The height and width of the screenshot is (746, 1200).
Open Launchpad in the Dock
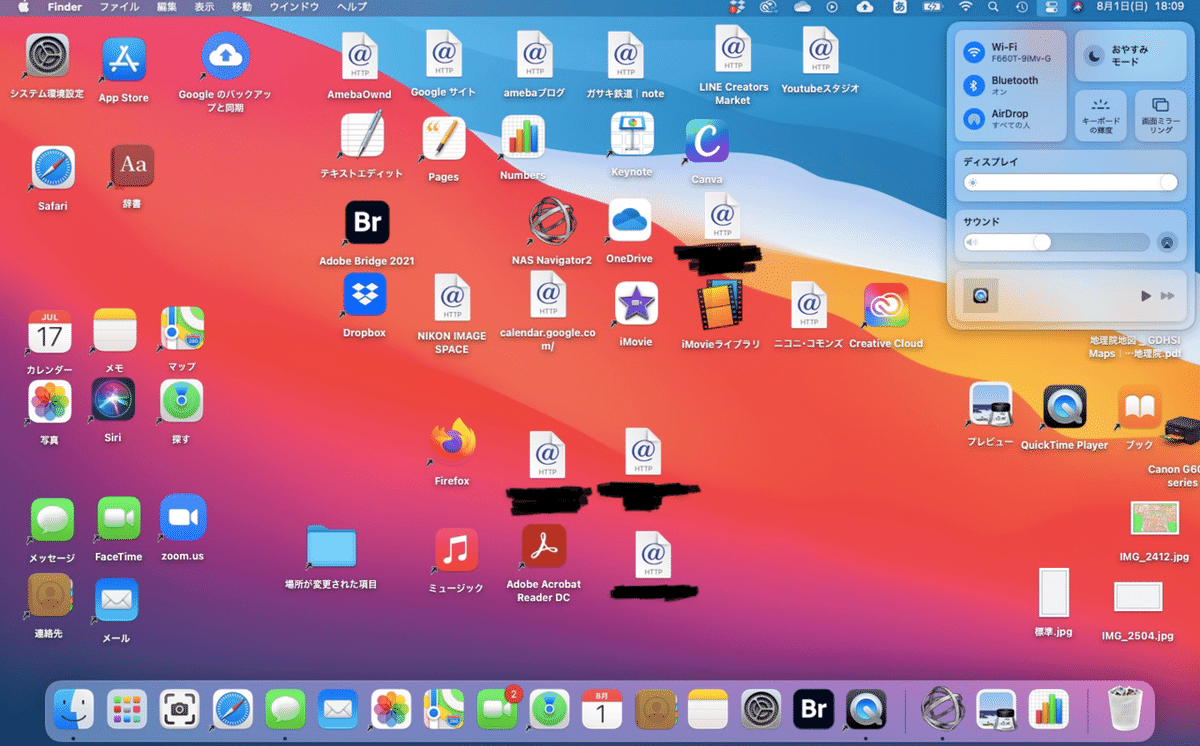(x=127, y=709)
